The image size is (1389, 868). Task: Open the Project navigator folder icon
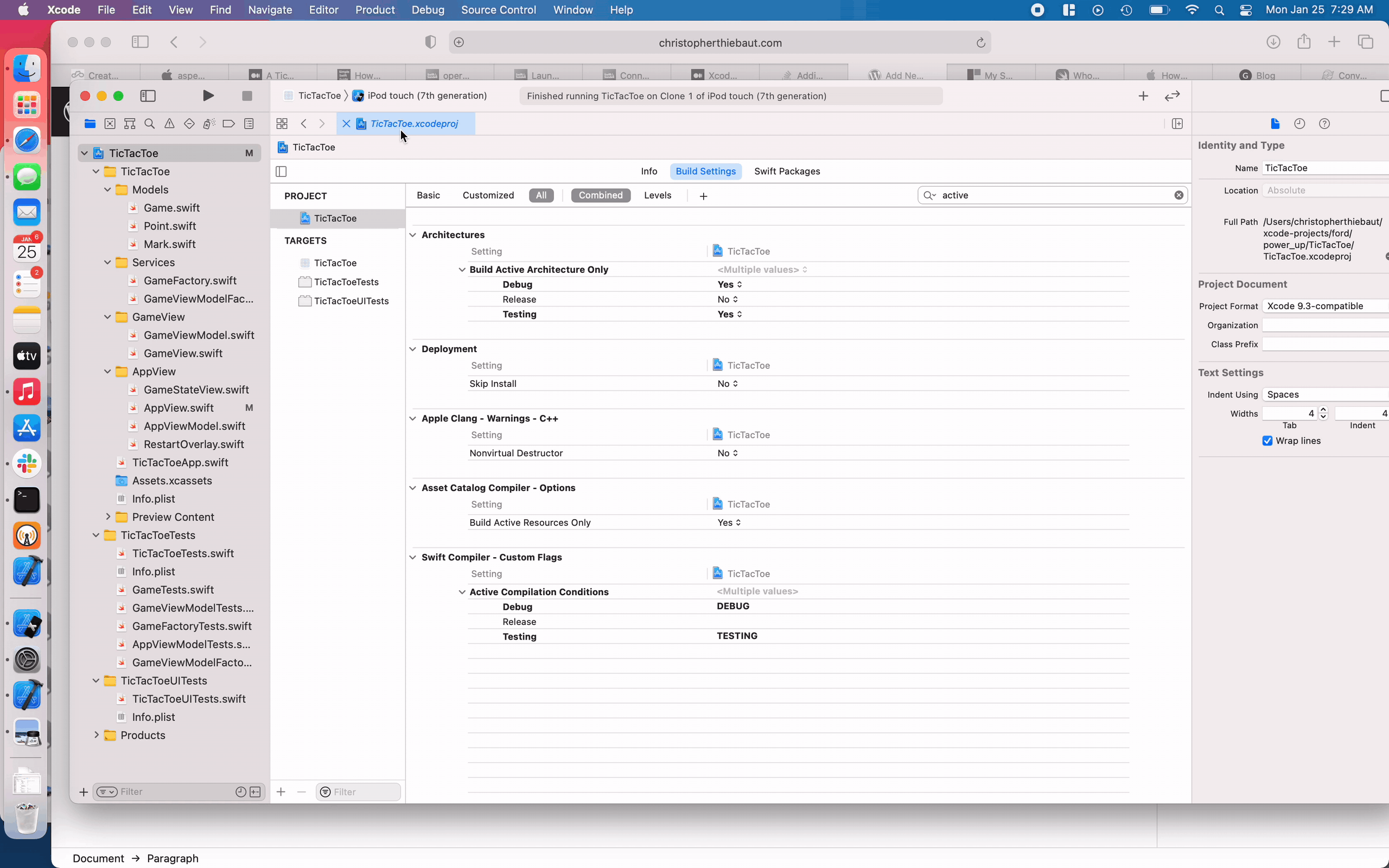90,124
